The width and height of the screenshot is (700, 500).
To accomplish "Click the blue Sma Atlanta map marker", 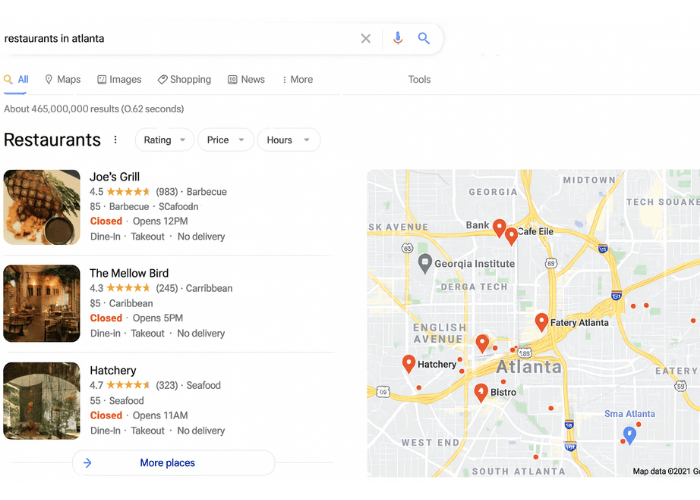I will point(629,435).
